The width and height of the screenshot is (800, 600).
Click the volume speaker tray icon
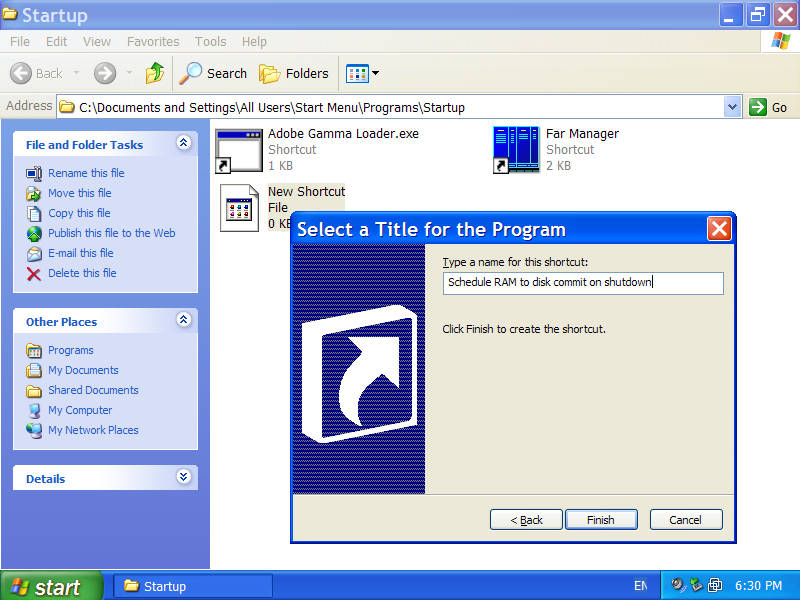tap(678, 585)
